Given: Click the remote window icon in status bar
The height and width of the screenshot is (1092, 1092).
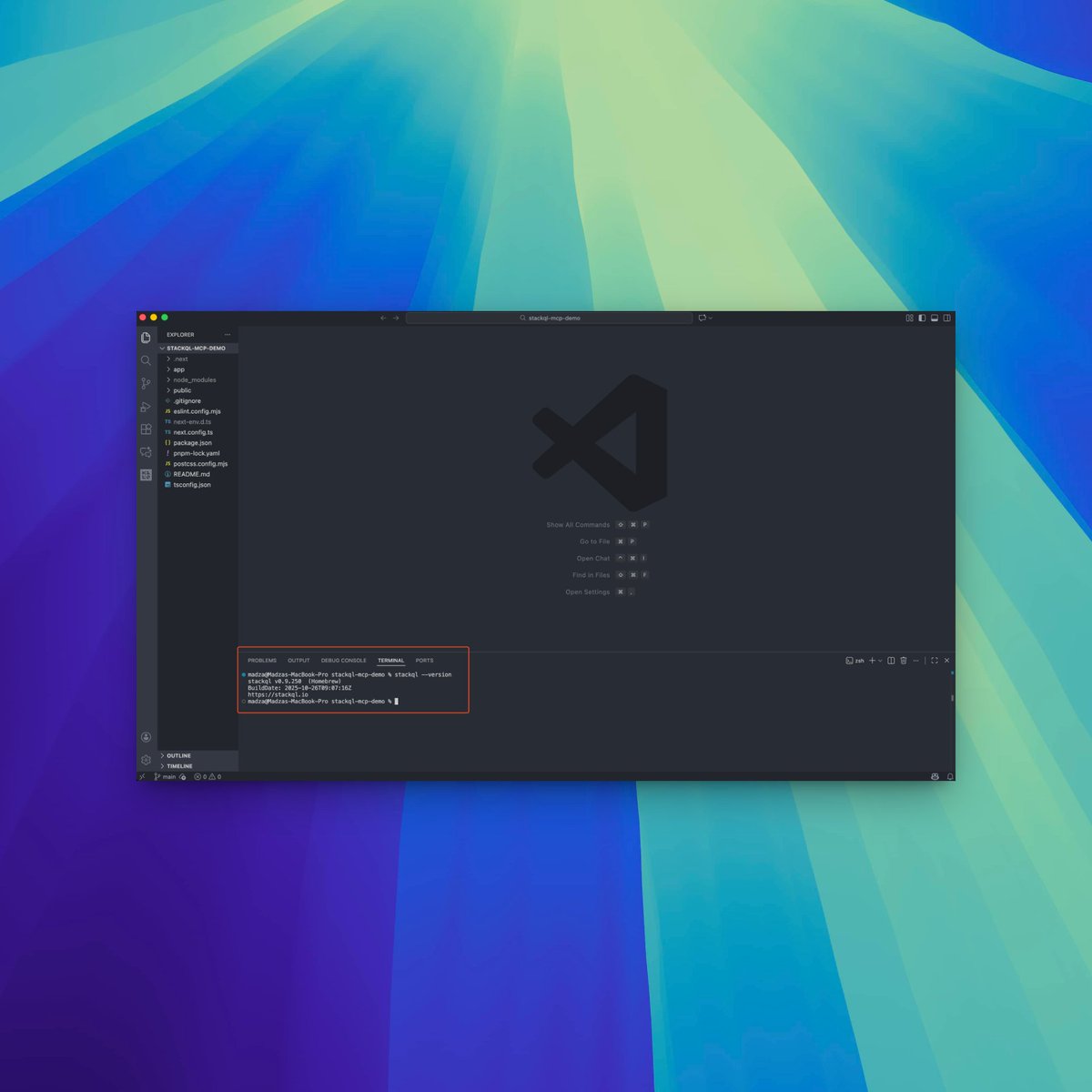Looking at the screenshot, I should click(142, 777).
